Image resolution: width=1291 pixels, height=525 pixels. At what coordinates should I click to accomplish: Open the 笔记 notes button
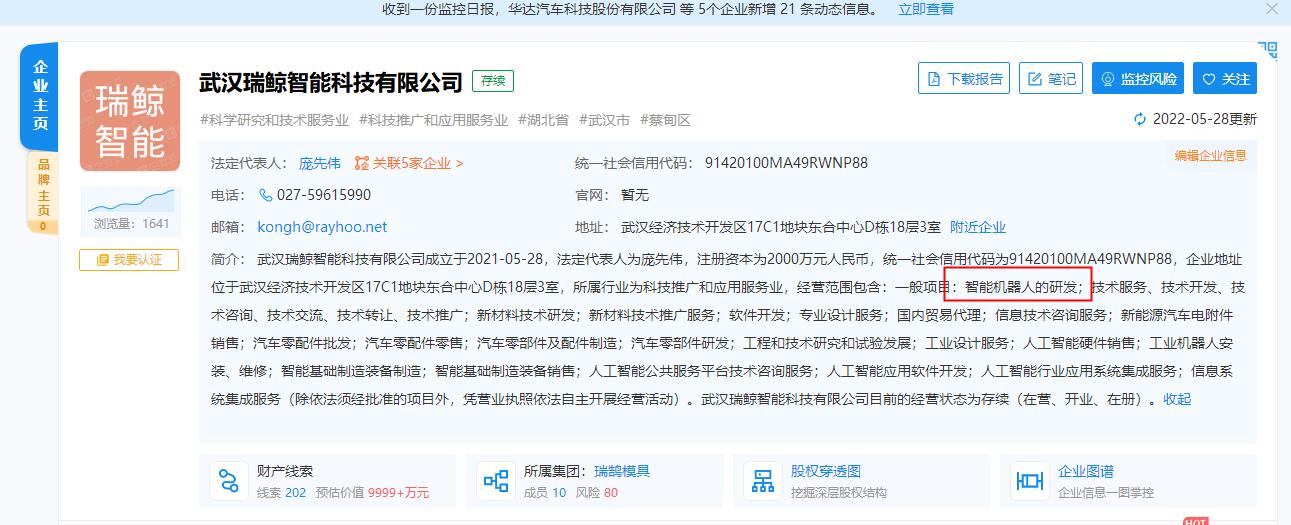coord(1051,79)
